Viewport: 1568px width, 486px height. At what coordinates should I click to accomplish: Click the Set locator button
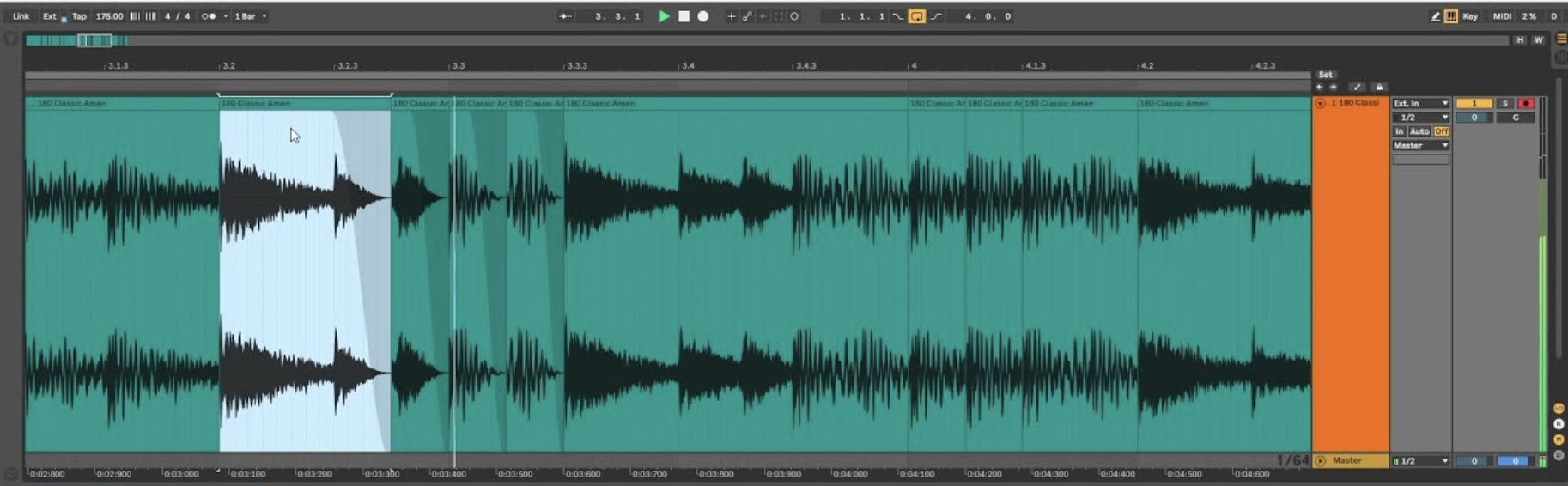1325,75
